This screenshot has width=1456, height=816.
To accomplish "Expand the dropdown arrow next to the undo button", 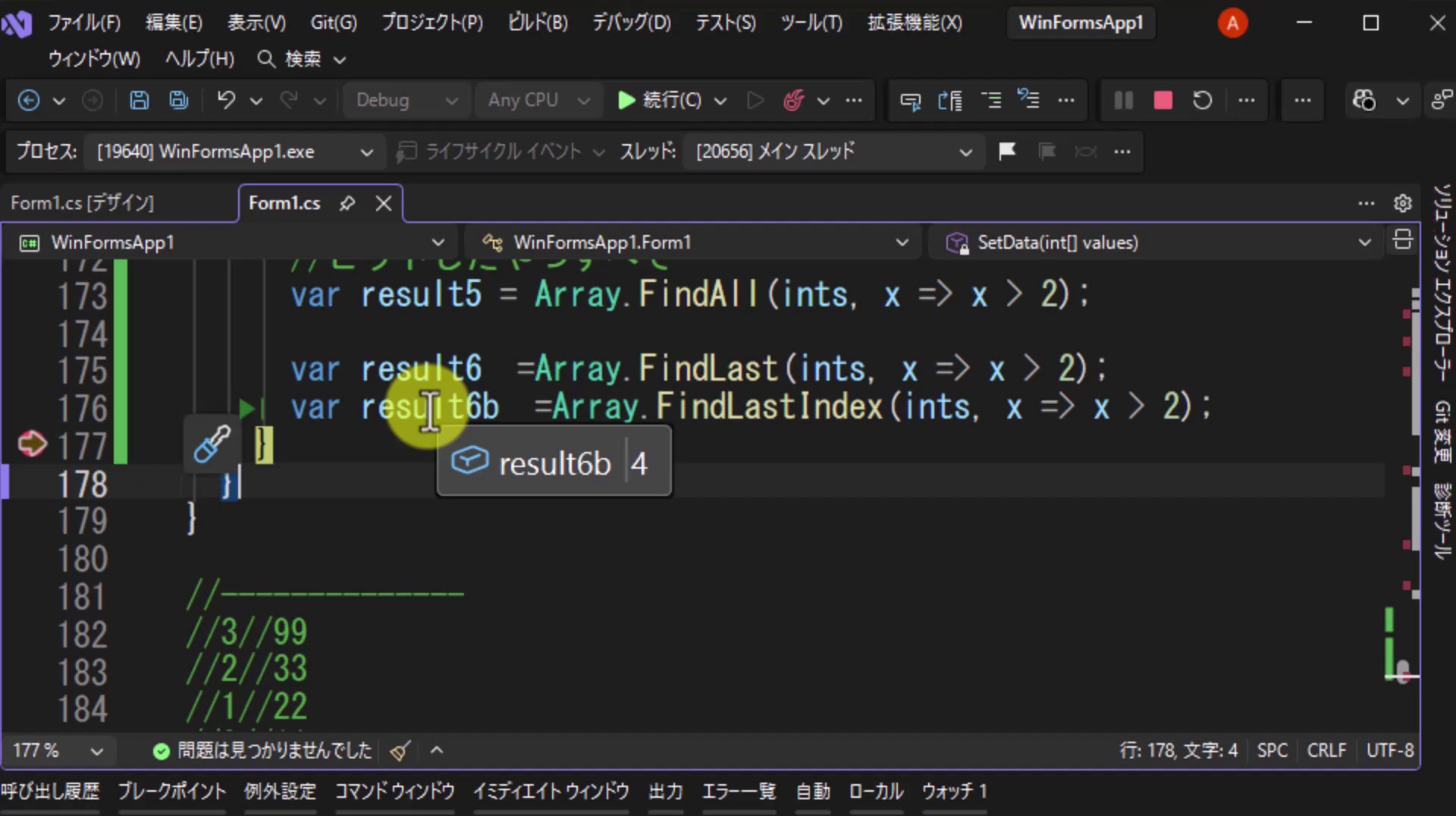I will (x=256, y=100).
